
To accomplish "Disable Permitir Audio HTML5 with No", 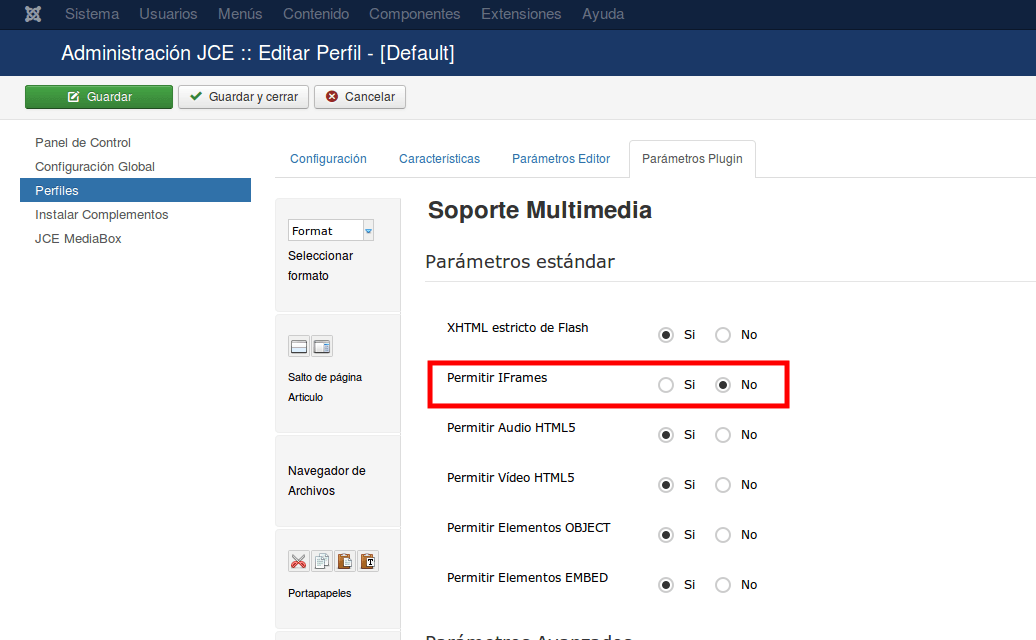I will 723,435.
